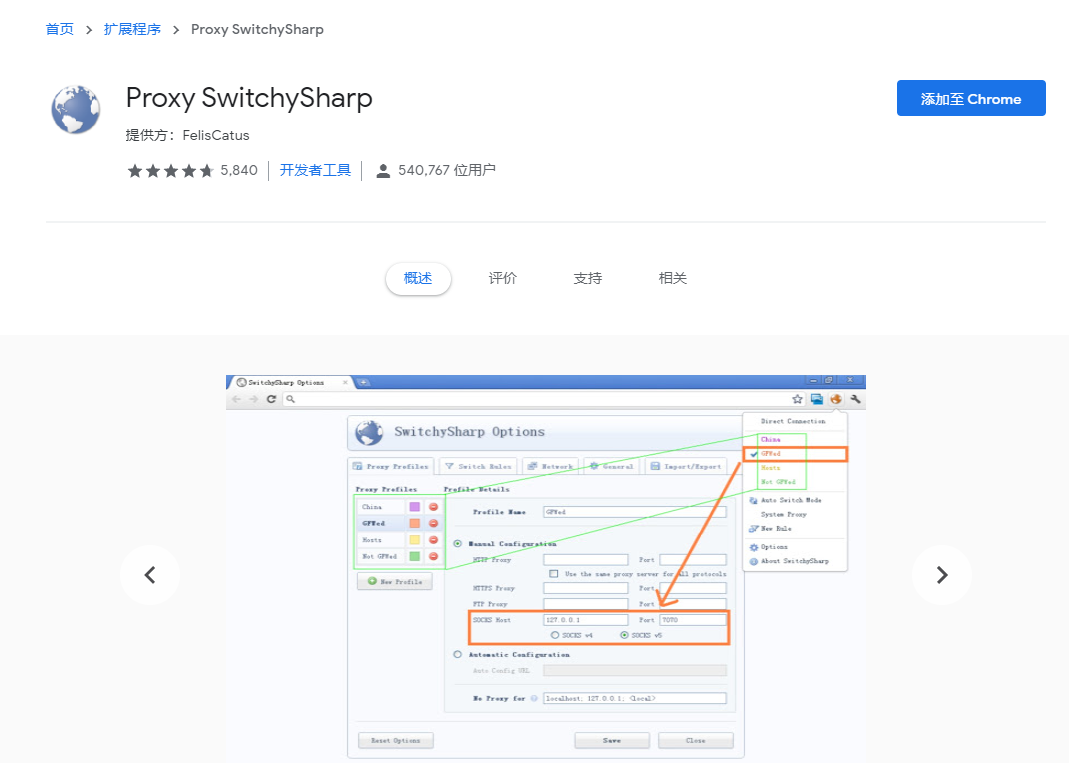Select the SOCKS v4 radio button

(x=555, y=635)
